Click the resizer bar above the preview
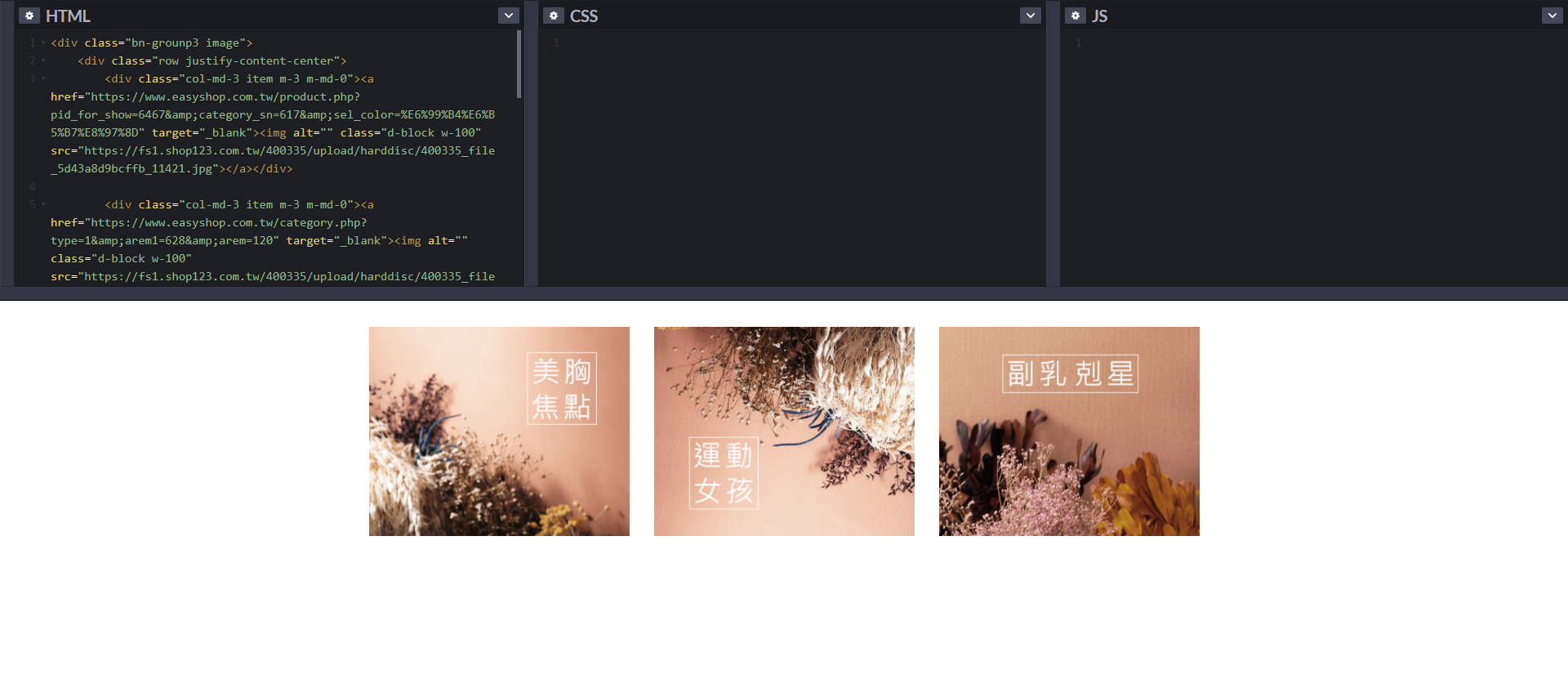1568x688 pixels. coord(784,293)
